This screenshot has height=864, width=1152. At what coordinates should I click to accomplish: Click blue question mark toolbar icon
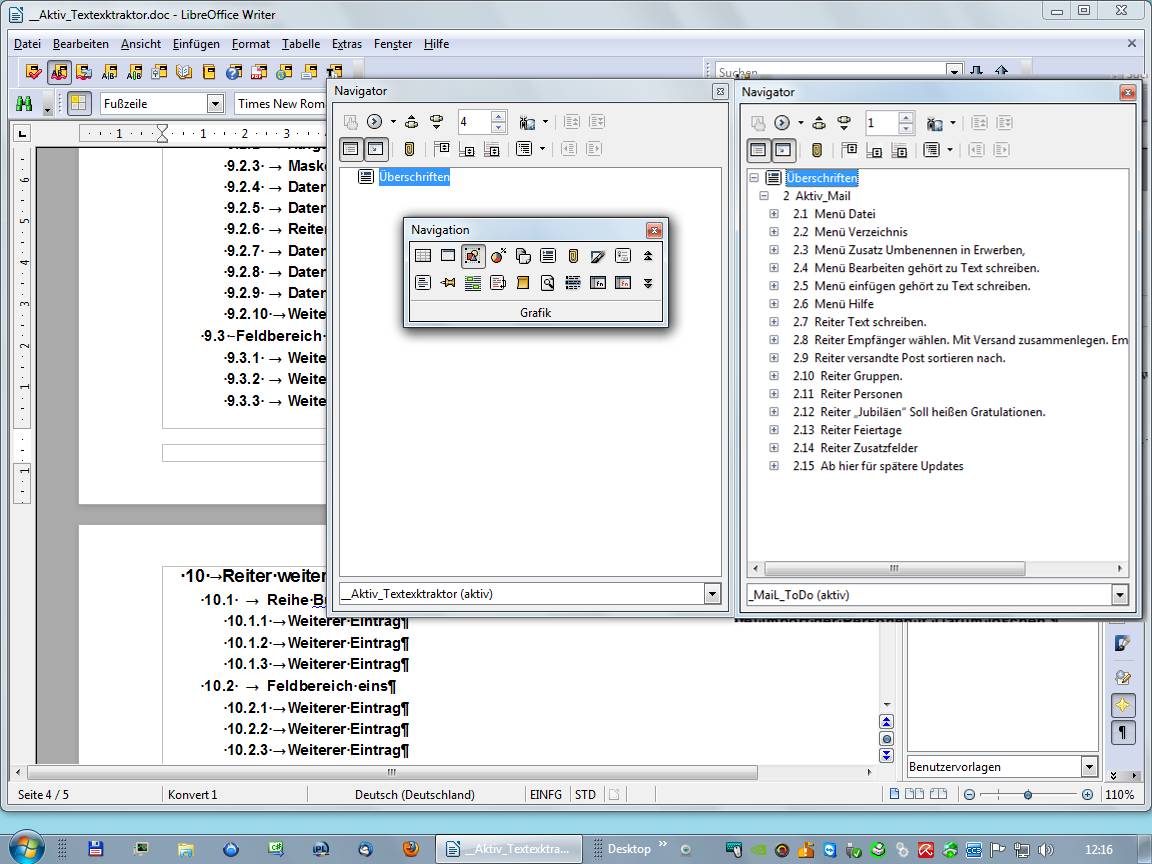(234, 72)
